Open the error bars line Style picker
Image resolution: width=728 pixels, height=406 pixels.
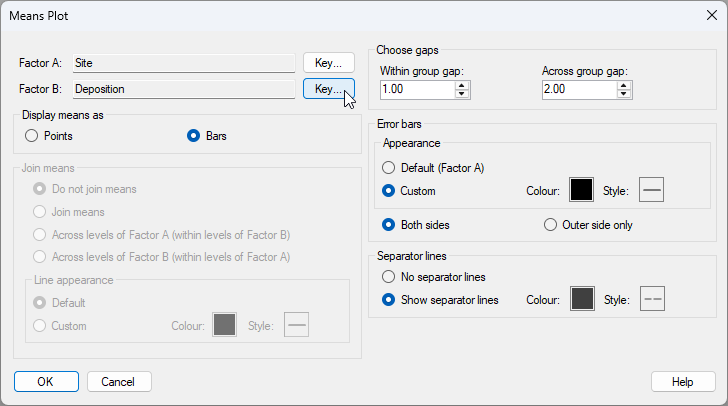click(651, 190)
